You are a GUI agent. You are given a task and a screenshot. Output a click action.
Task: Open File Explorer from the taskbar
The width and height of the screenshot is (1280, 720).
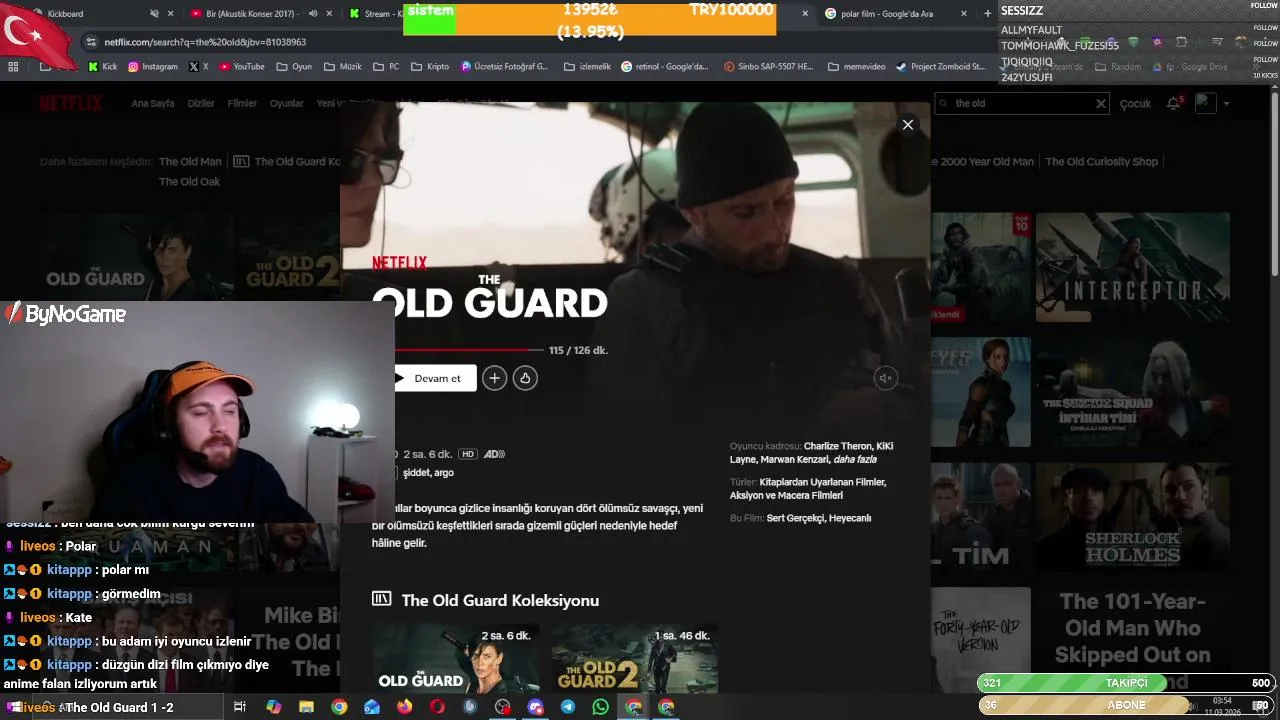[x=306, y=707]
